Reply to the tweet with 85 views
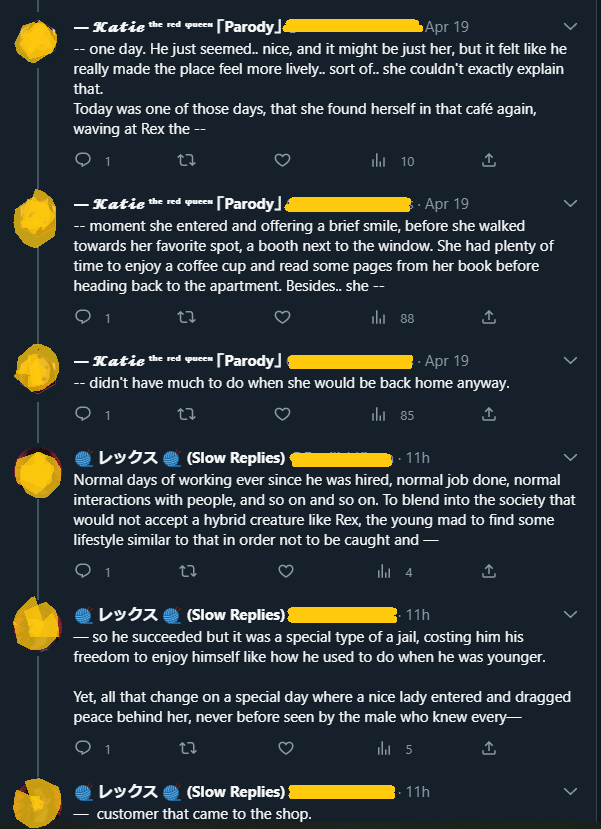Viewport: 601px width, 829px height. 83,414
